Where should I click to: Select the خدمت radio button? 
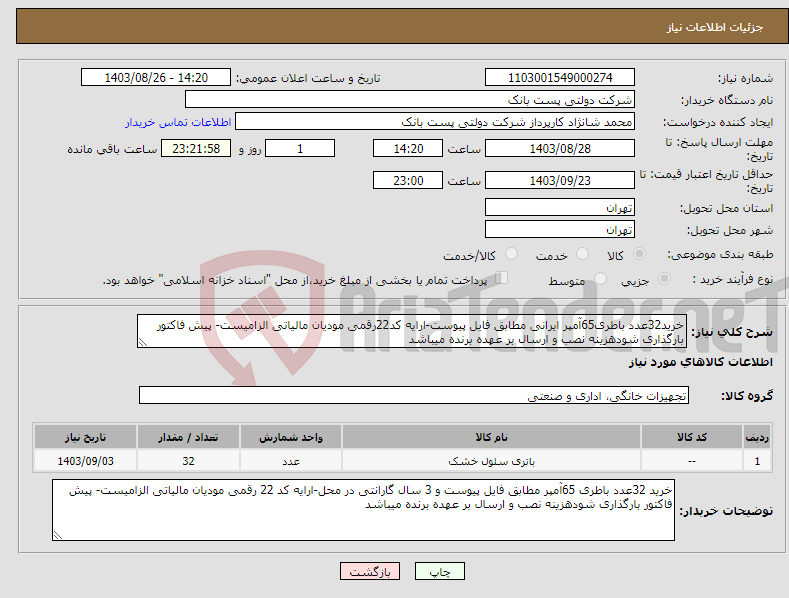coord(582,254)
